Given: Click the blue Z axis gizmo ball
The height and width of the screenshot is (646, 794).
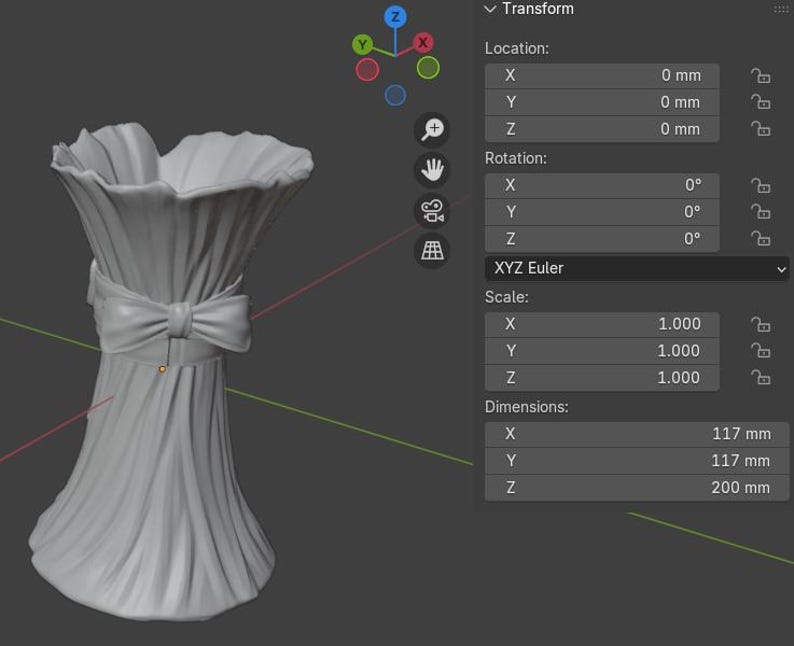Looking at the screenshot, I should tap(395, 17).
